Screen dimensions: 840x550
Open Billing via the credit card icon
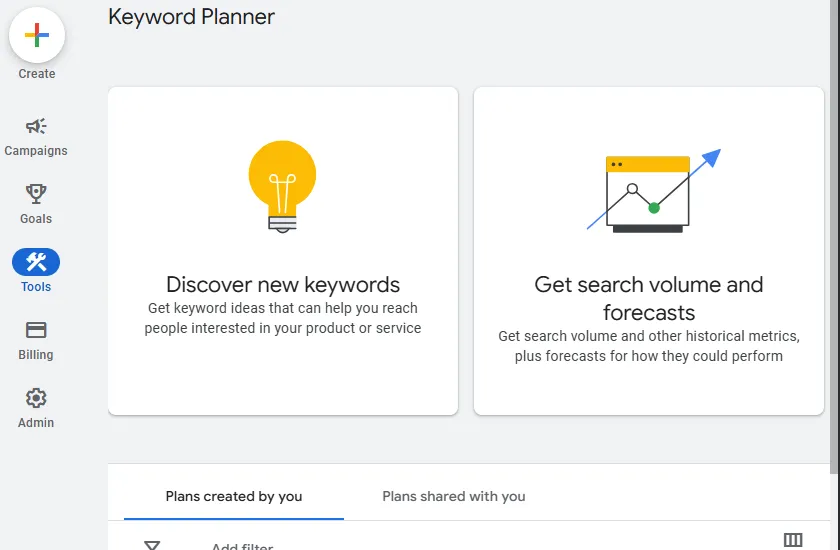(x=36, y=330)
